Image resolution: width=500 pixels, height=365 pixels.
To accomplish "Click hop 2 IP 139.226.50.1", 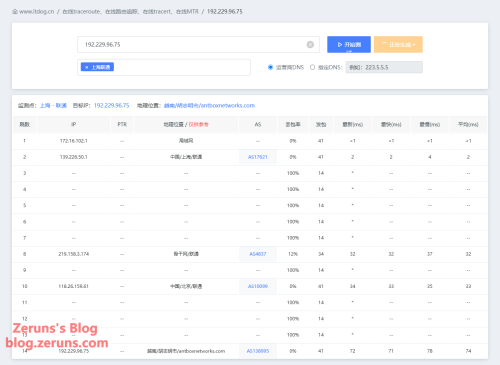I will [74, 157].
